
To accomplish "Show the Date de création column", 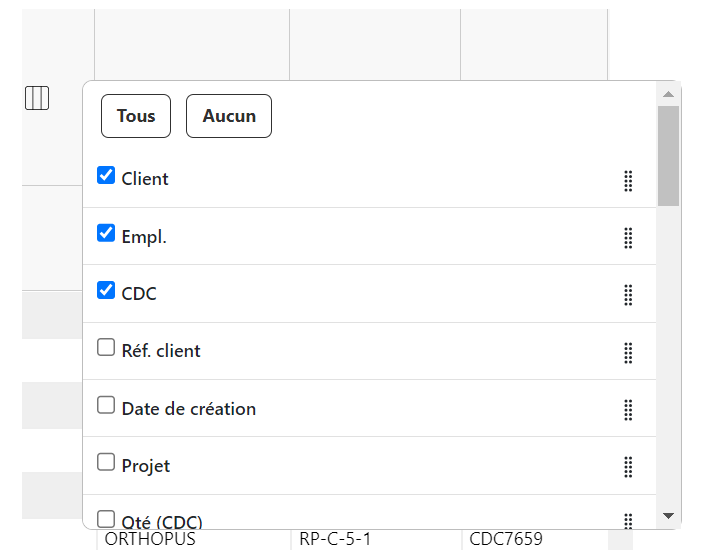I will [106, 406].
